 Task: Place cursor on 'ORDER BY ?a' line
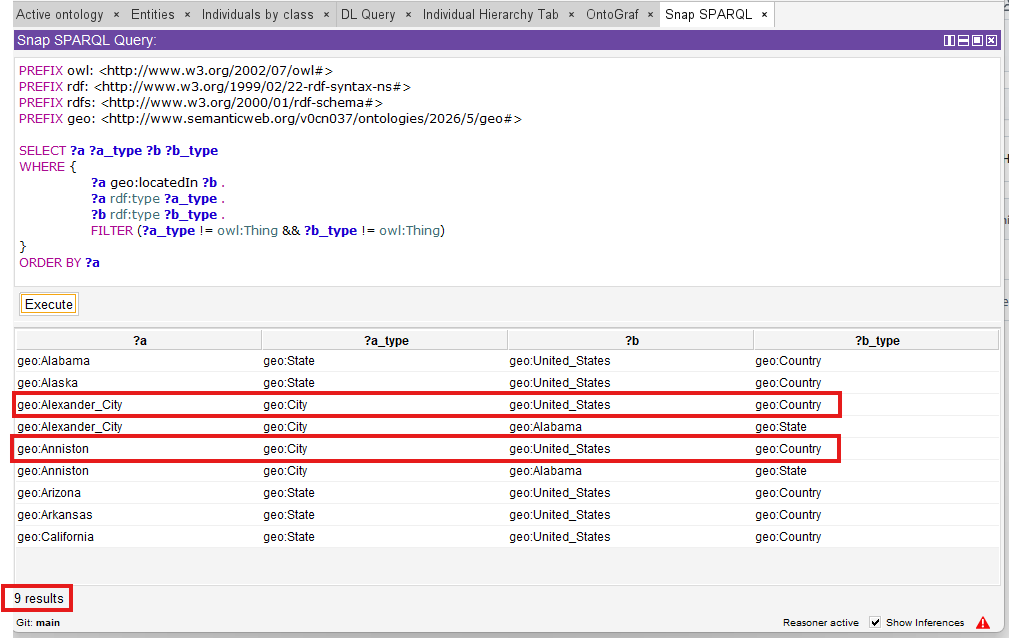click(59, 262)
